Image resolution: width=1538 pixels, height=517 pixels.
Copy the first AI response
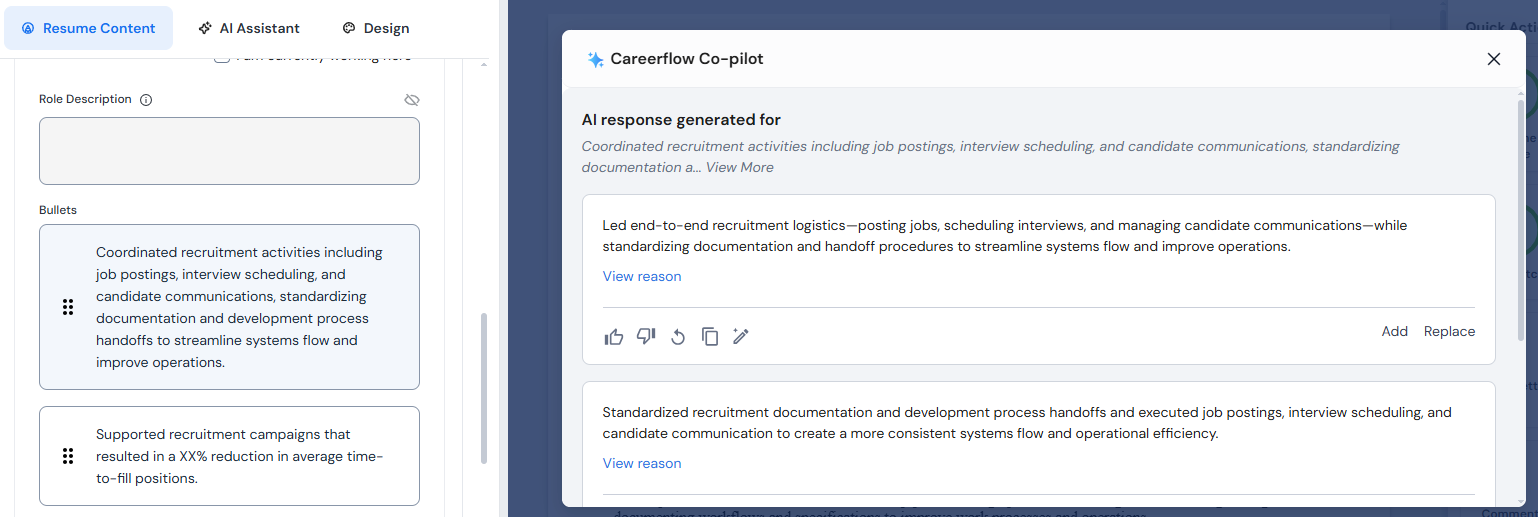pos(710,337)
